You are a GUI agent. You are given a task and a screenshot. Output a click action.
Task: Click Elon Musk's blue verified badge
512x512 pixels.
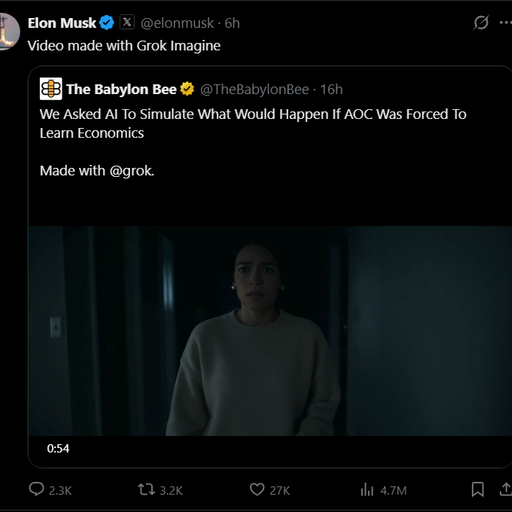coord(107,23)
